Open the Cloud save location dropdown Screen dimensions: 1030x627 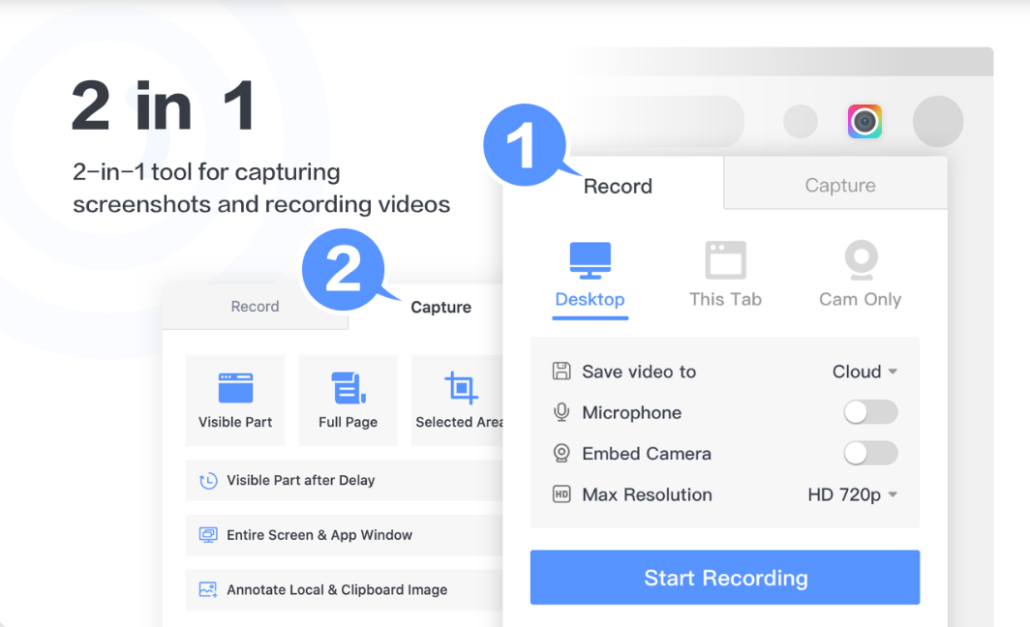[x=864, y=372]
